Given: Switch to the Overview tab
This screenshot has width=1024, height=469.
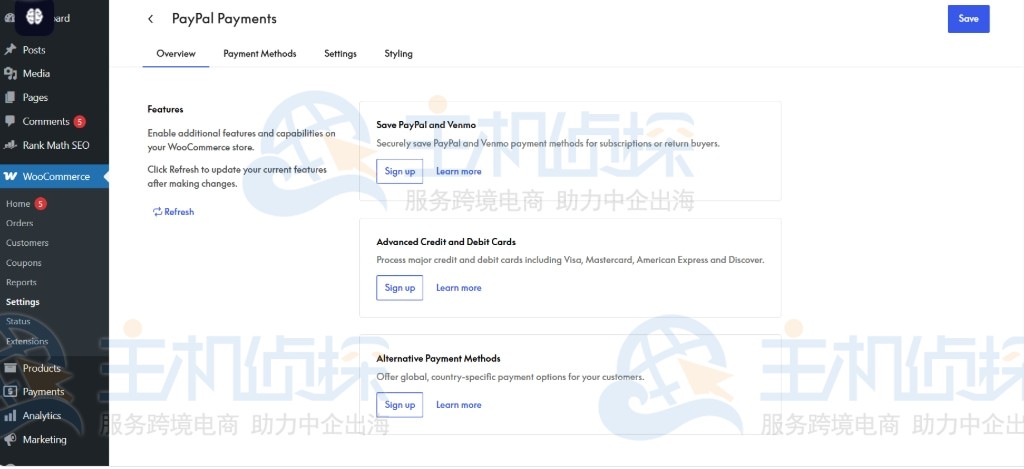Looking at the screenshot, I should tap(176, 54).
